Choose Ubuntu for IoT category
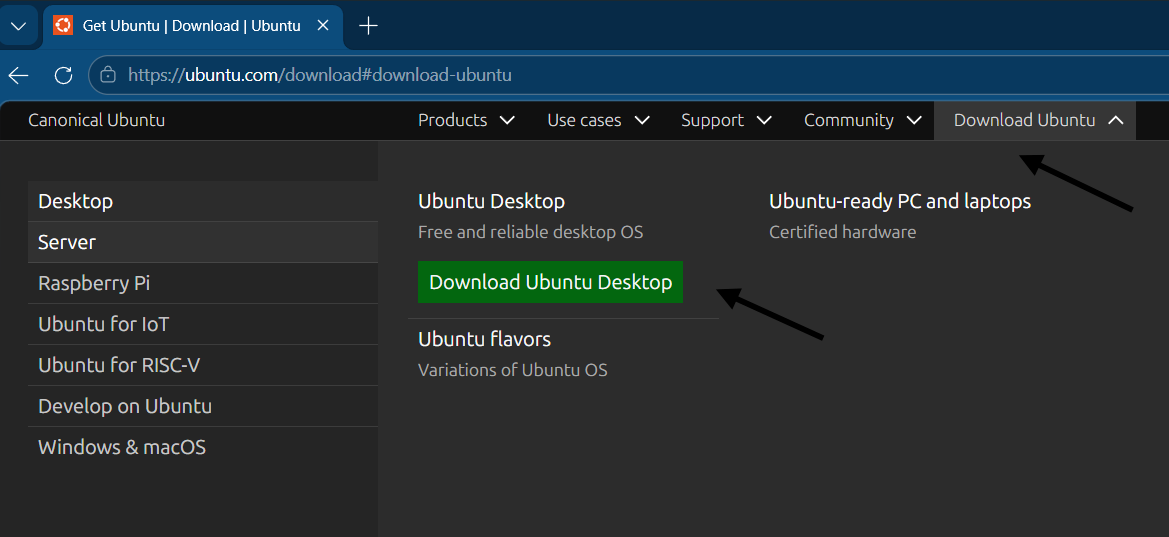Screen dimensions: 1169x537 (104, 324)
